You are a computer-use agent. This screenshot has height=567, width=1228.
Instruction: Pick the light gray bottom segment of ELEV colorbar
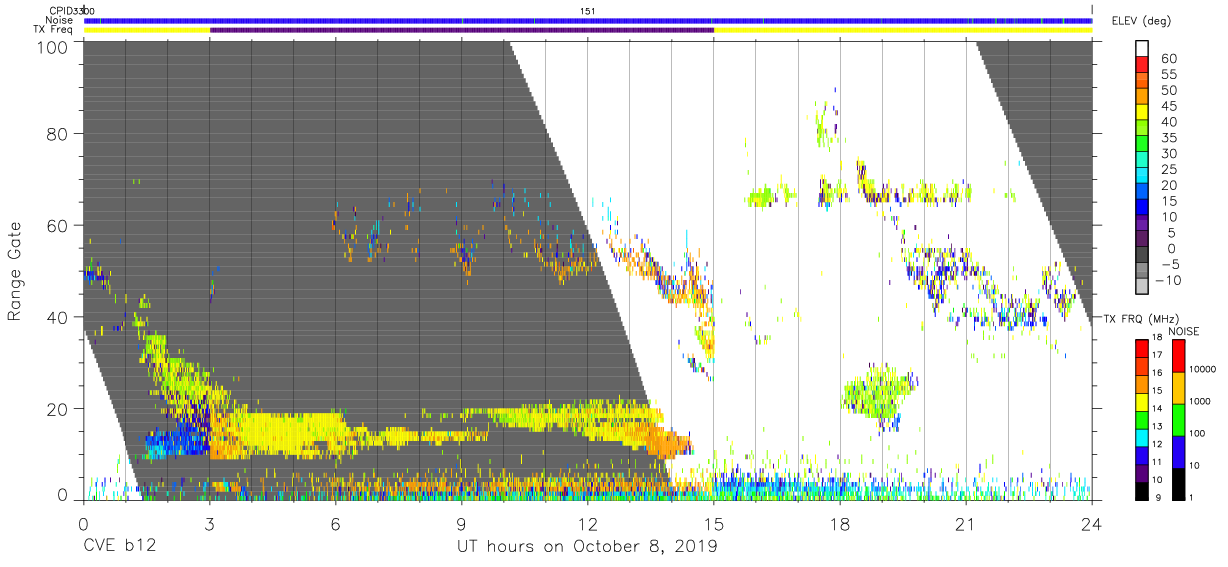tap(1141, 287)
